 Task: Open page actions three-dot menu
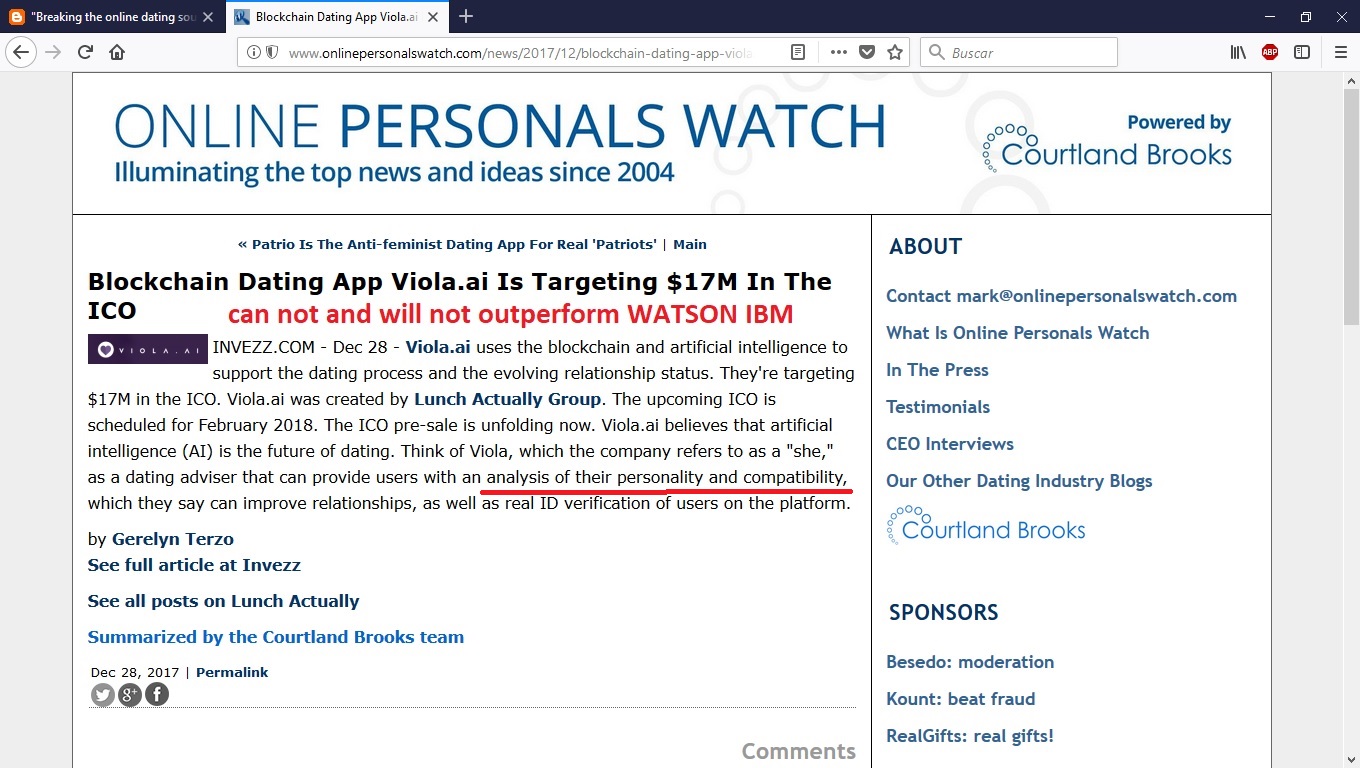point(839,52)
